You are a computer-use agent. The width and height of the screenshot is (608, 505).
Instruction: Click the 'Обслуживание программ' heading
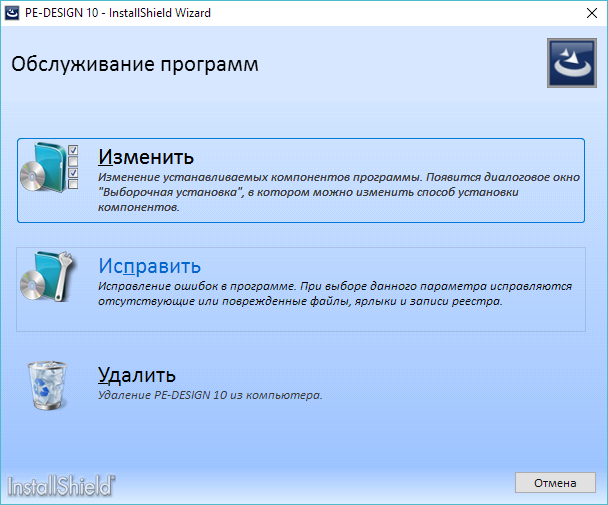coord(135,64)
